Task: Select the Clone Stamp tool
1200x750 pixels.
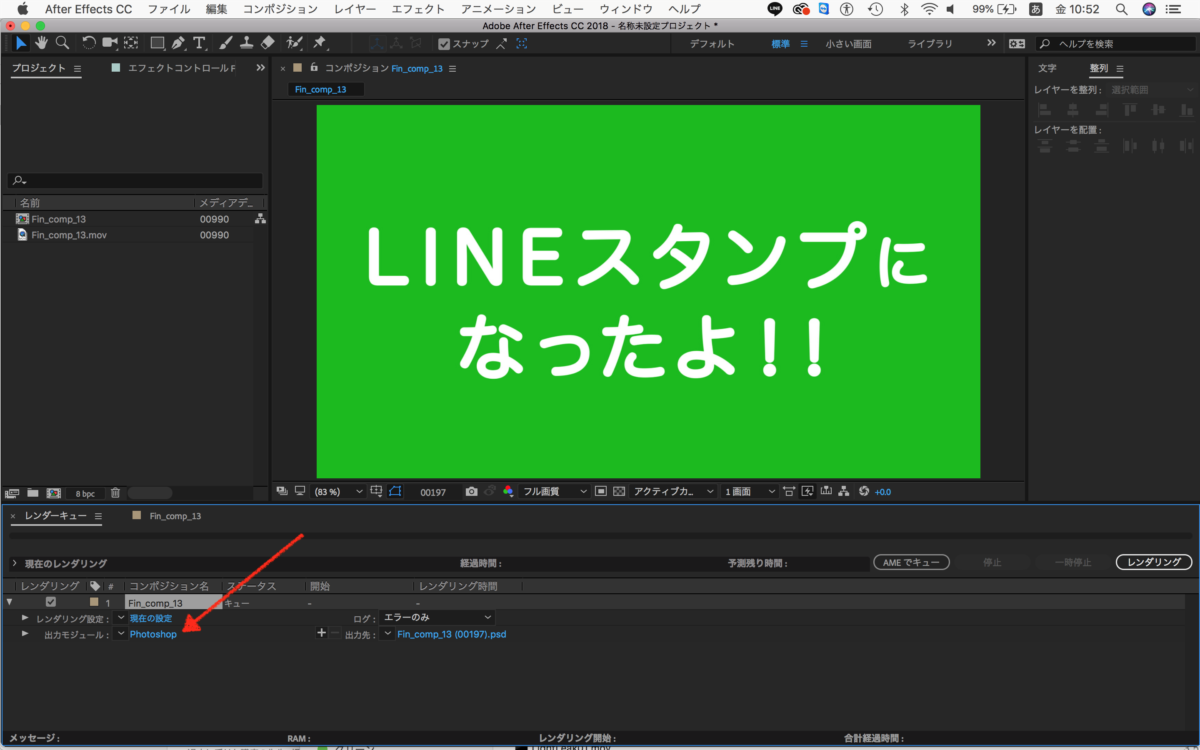Action: pyautogui.click(x=246, y=43)
